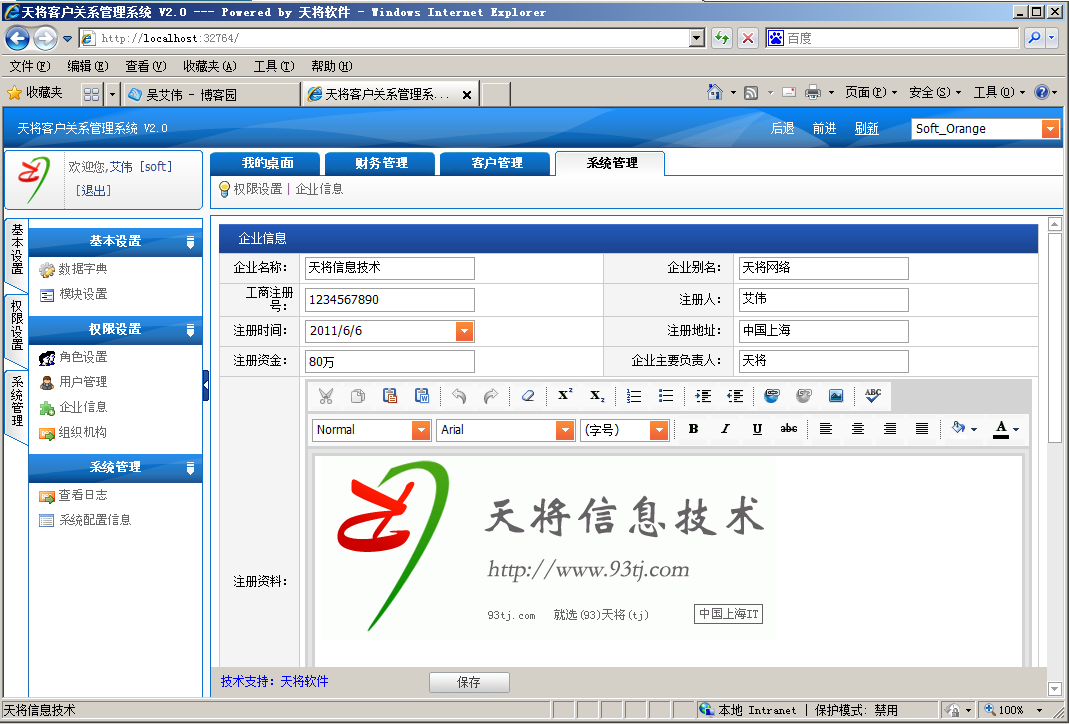
Task: Align text left in editor
Action: 826,429
